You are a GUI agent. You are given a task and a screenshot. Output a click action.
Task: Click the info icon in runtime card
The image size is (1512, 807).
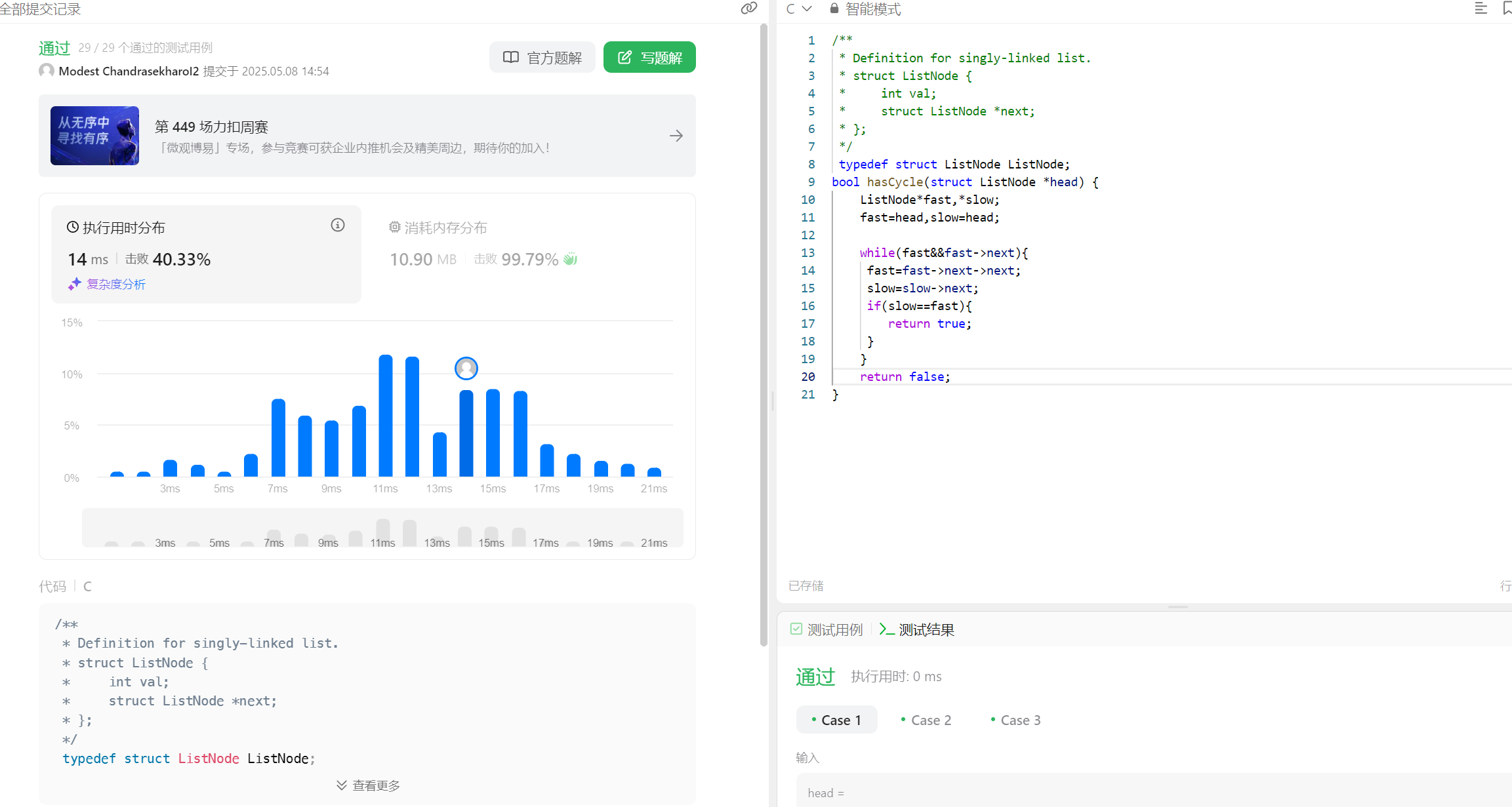(338, 226)
